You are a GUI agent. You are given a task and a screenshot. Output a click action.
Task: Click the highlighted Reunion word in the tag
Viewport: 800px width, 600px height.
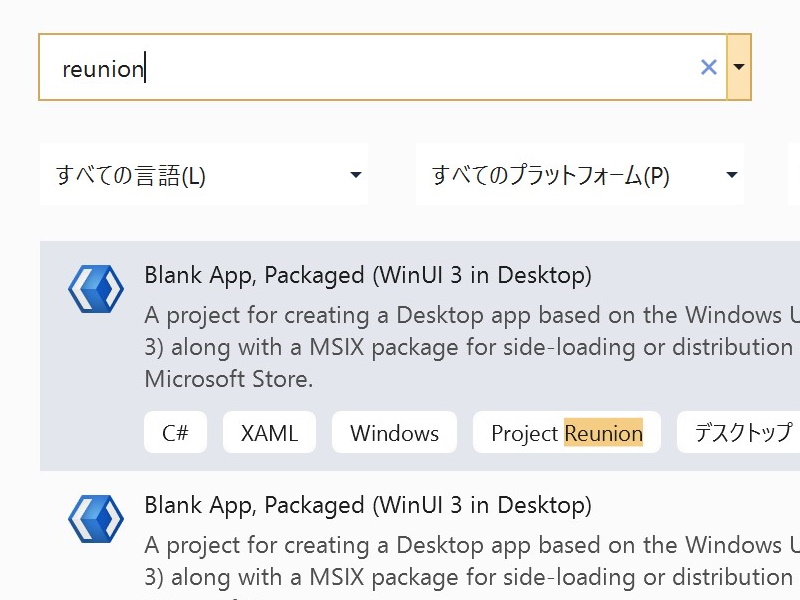(603, 433)
